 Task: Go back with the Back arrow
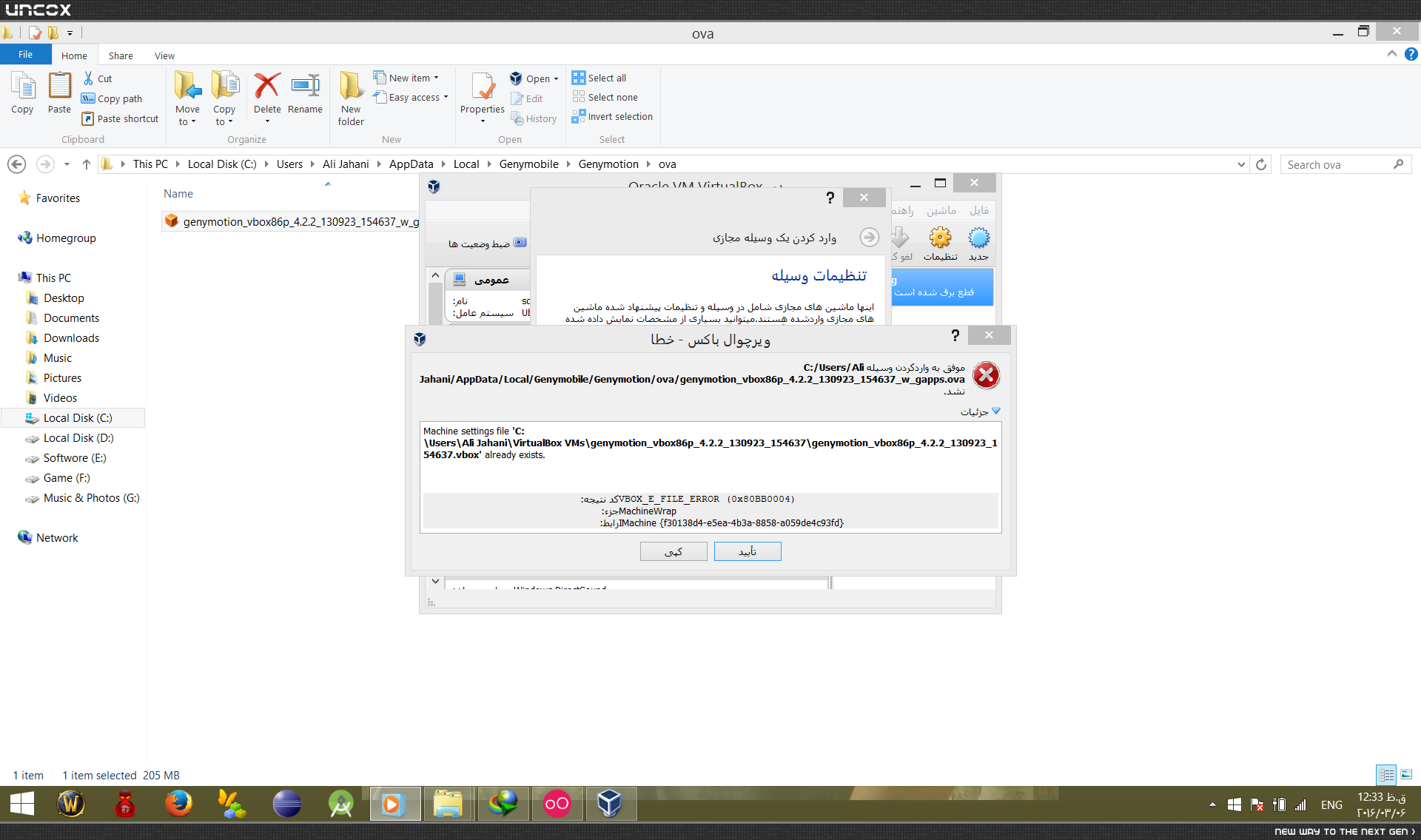click(17, 164)
